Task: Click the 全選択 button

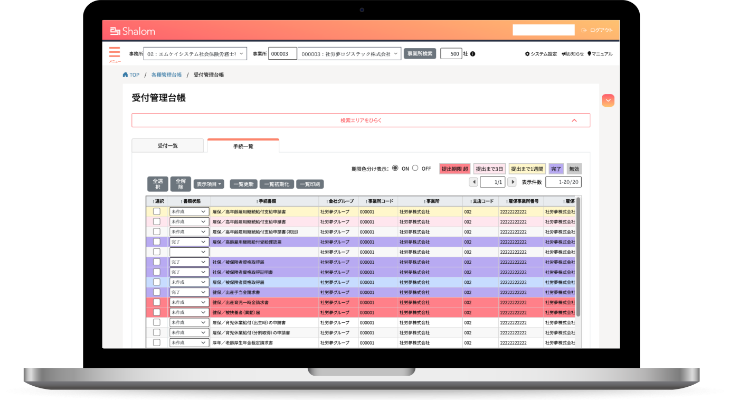Action: click(x=157, y=184)
